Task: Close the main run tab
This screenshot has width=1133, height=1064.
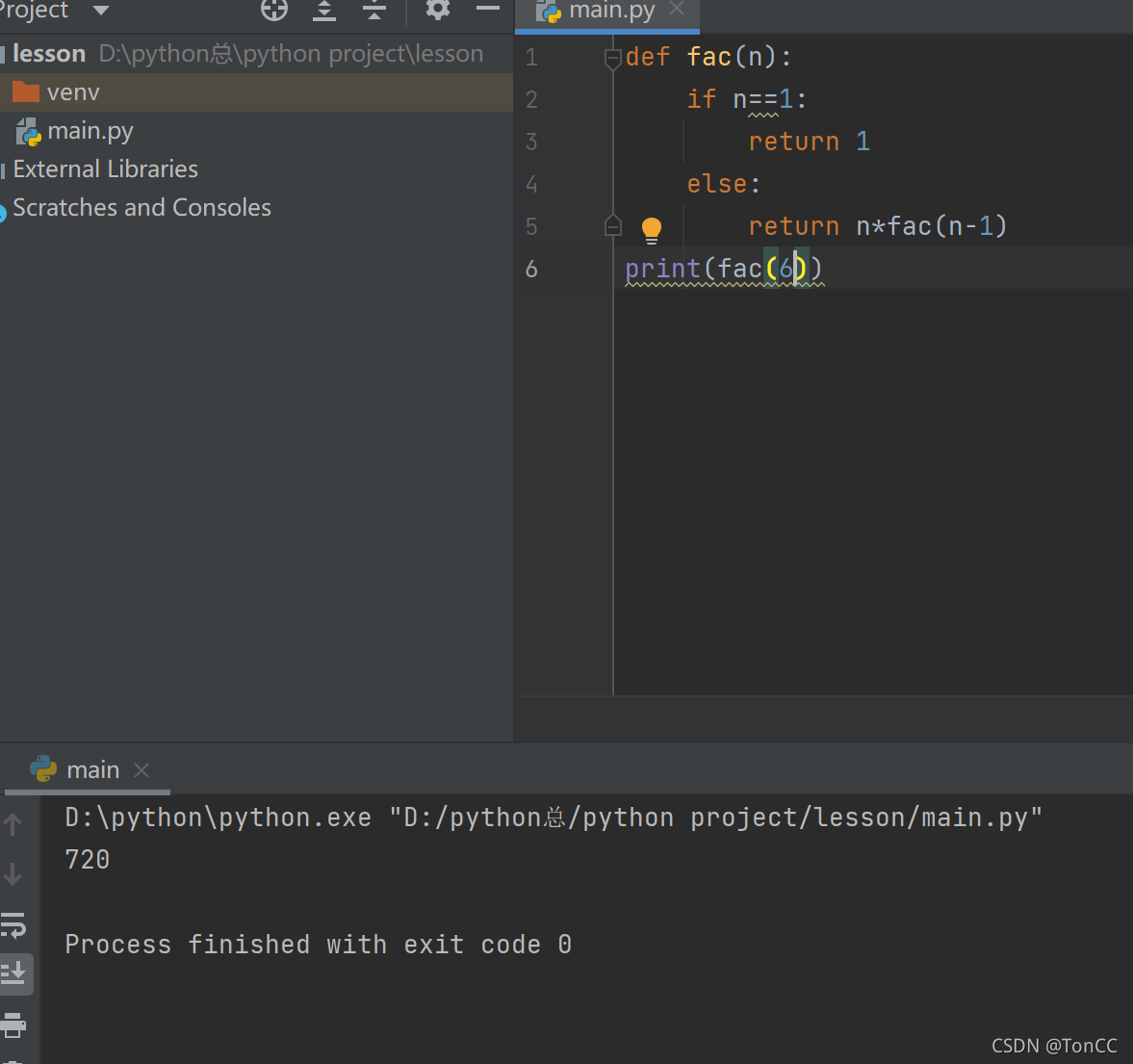Action: tap(142, 770)
